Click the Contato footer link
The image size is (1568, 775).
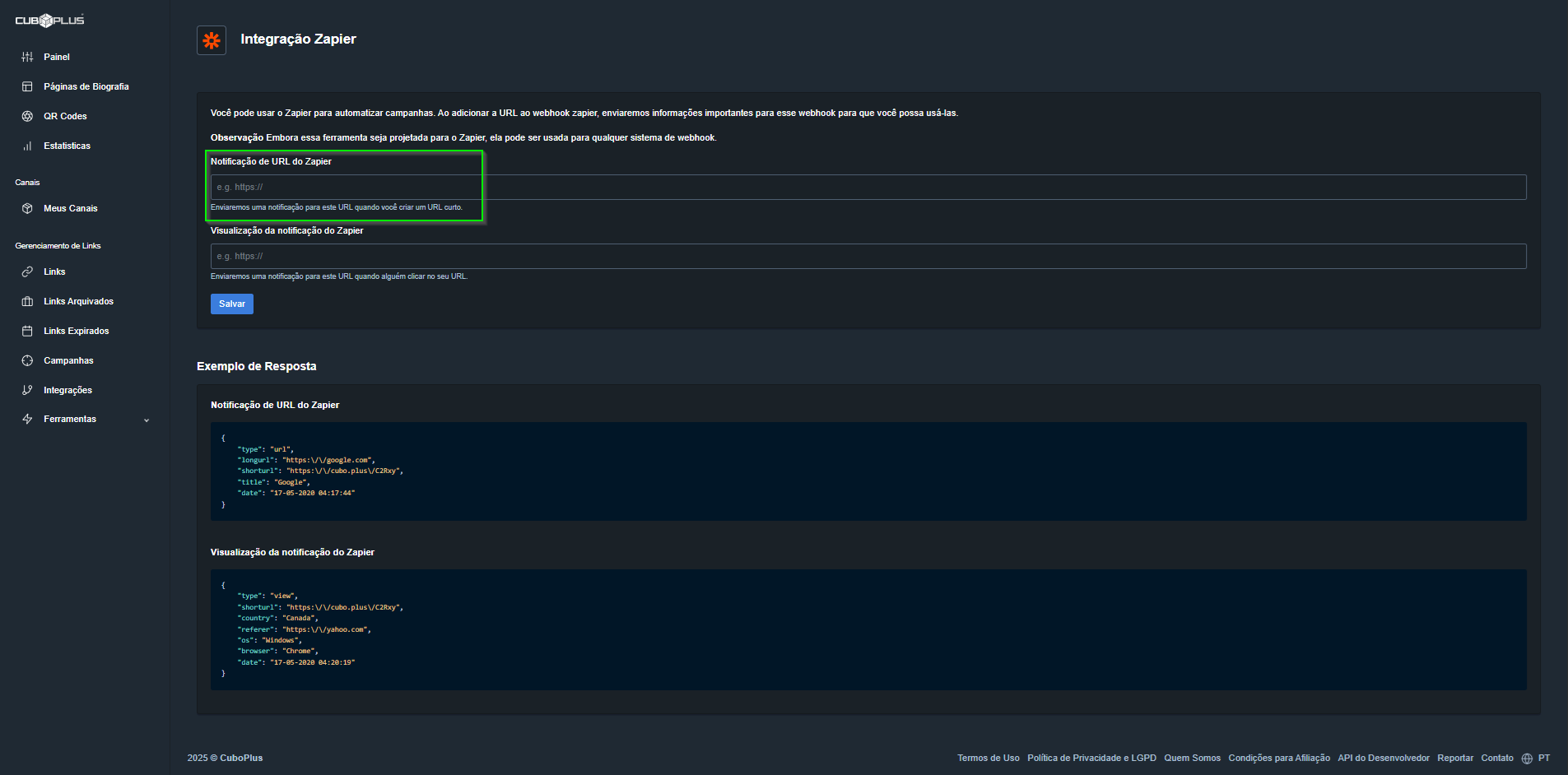(1497, 759)
